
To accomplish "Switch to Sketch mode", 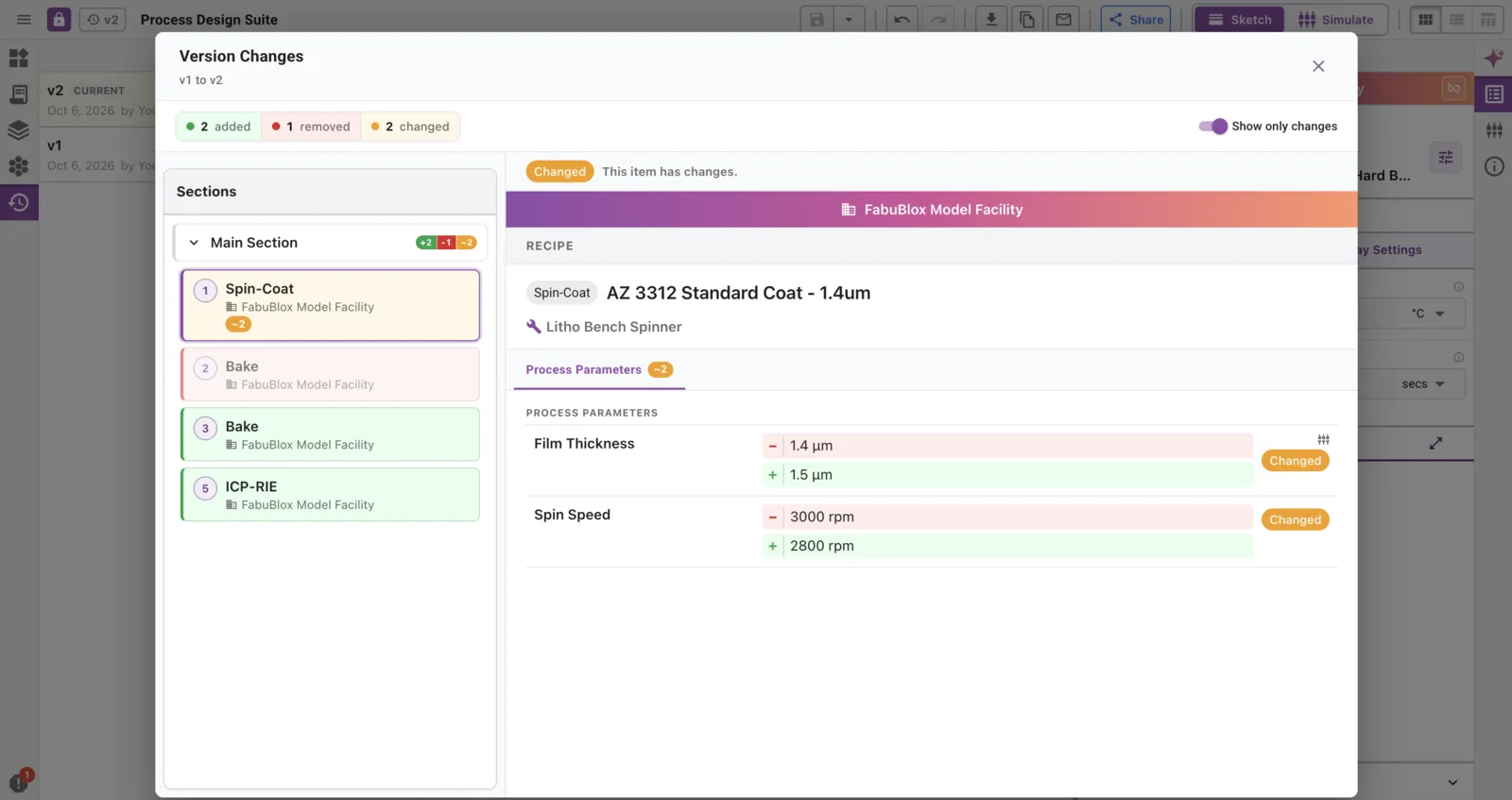I will [x=1239, y=19].
